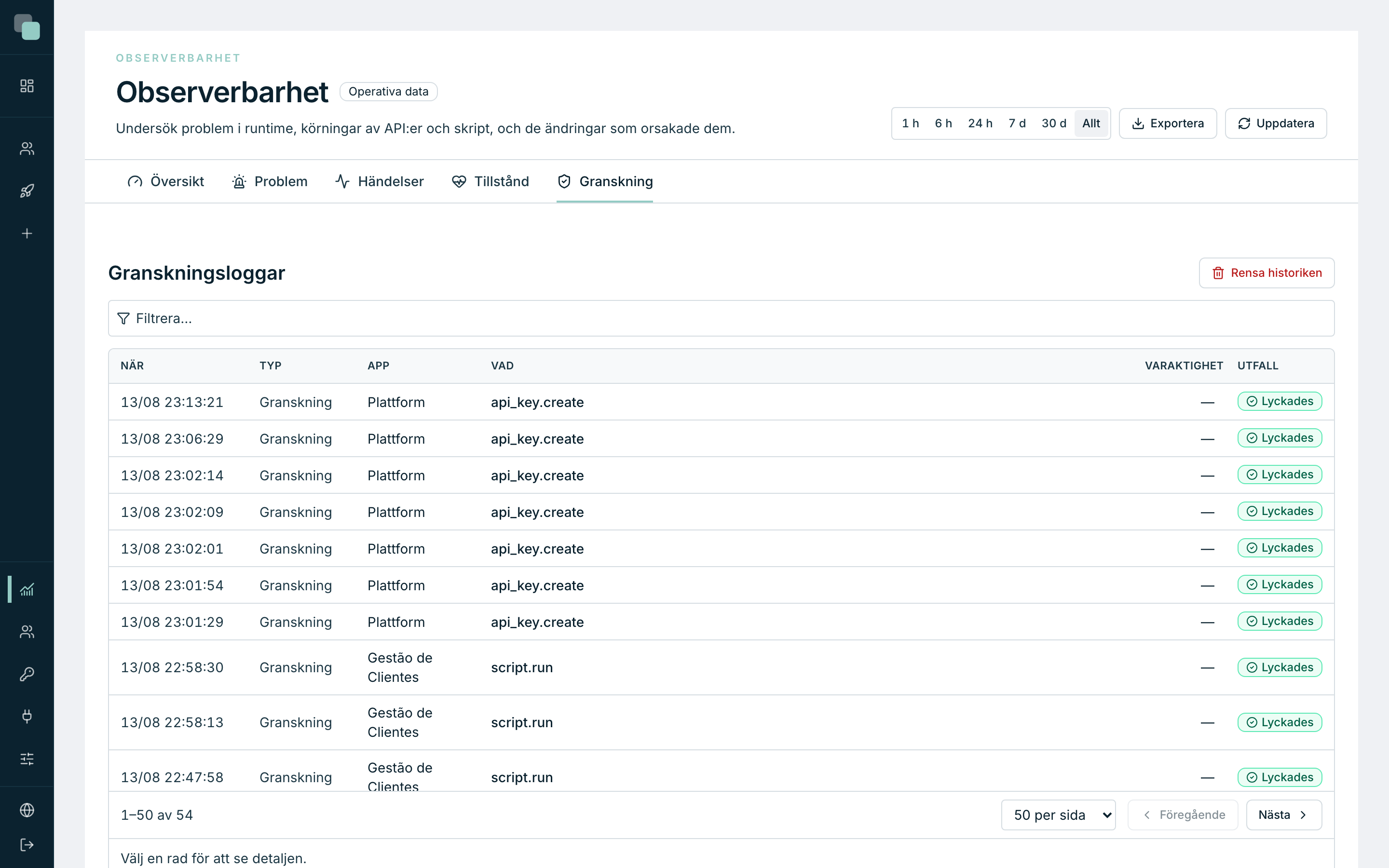Select the row at 13/08 23:01:29
Viewport: 1389px width, 868px height.
pyautogui.click(x=722, y=622)
